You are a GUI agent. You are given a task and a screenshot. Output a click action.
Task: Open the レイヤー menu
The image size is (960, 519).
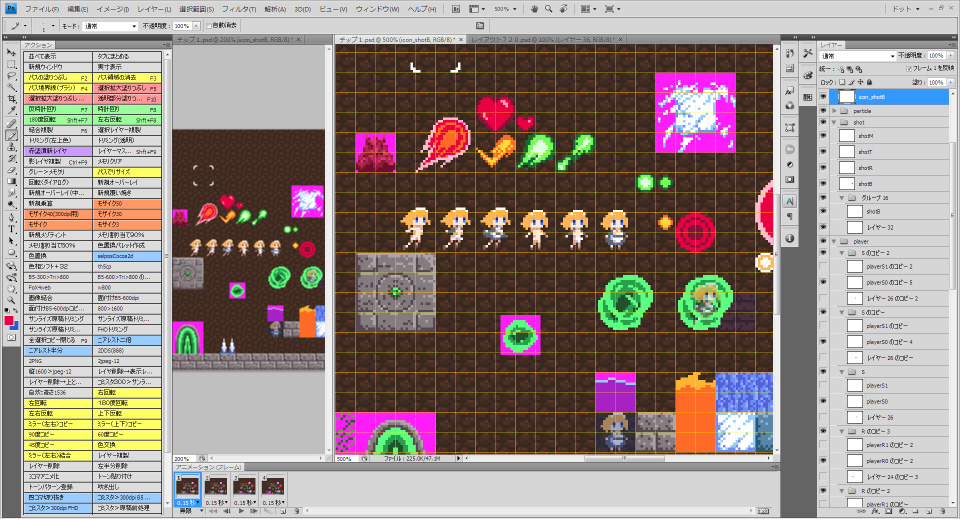coord(154,9)
